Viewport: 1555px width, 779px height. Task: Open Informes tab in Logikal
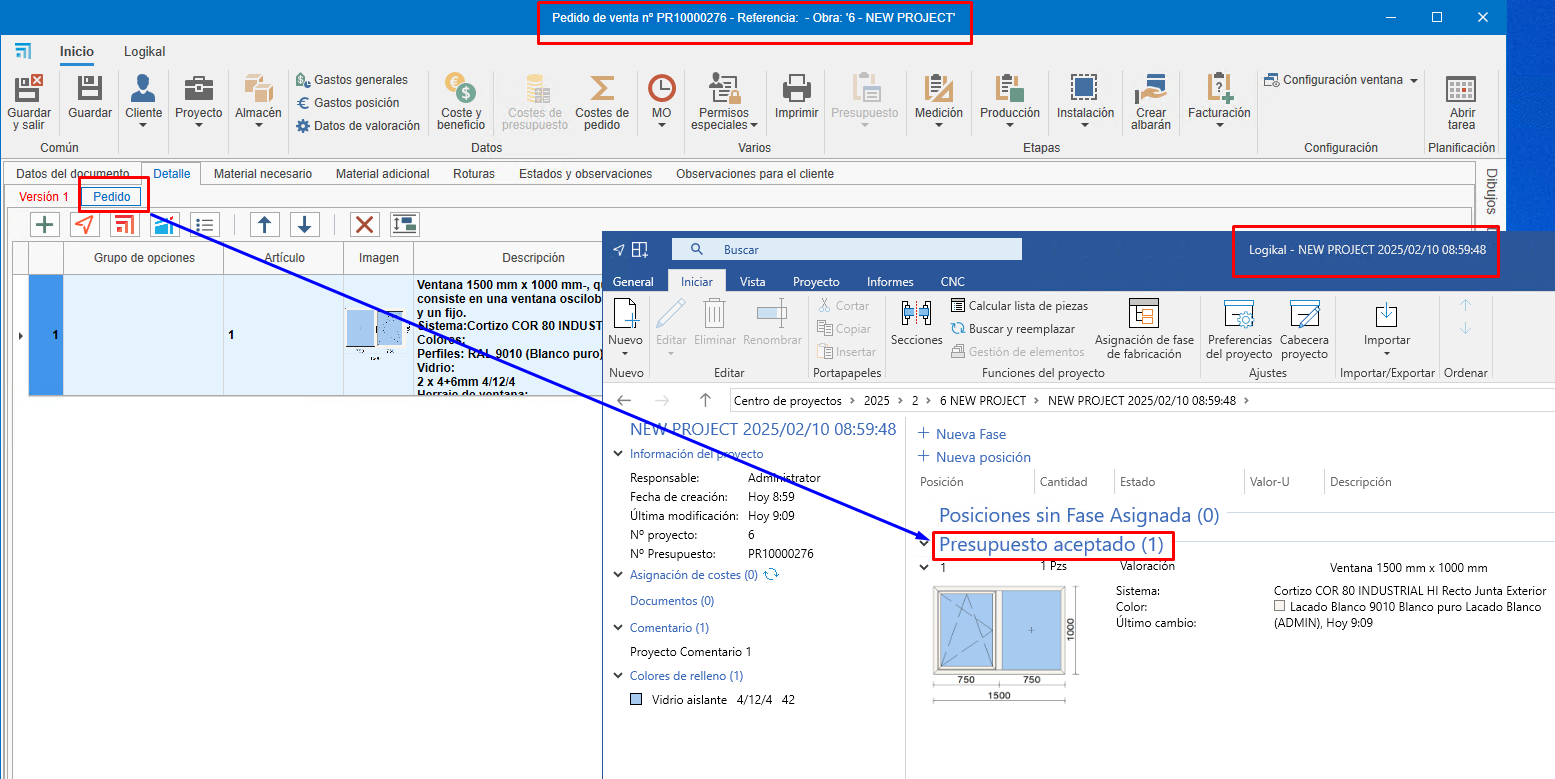(x=890, y=282)
